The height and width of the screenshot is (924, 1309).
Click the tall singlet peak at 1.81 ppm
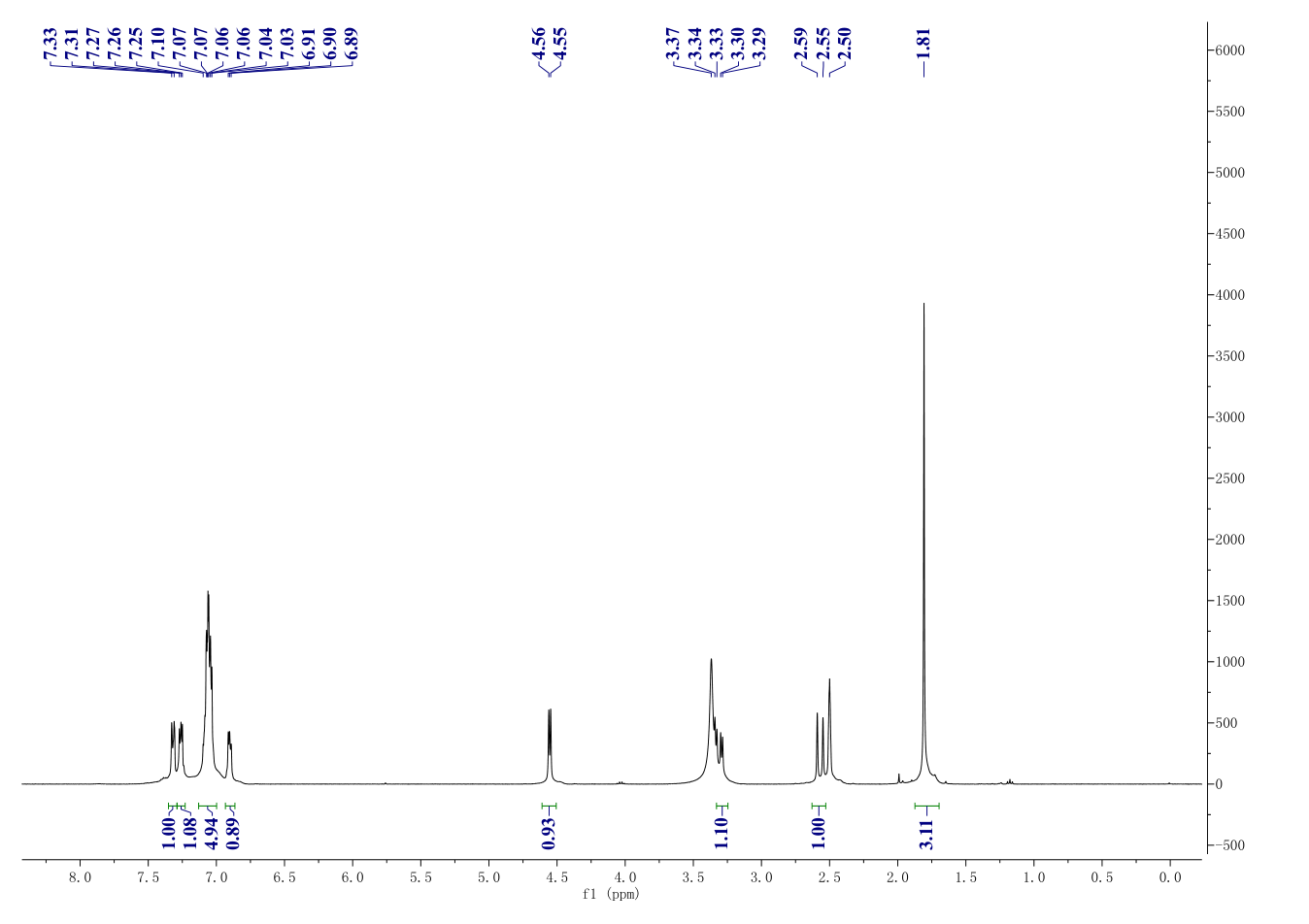(923, 544)
